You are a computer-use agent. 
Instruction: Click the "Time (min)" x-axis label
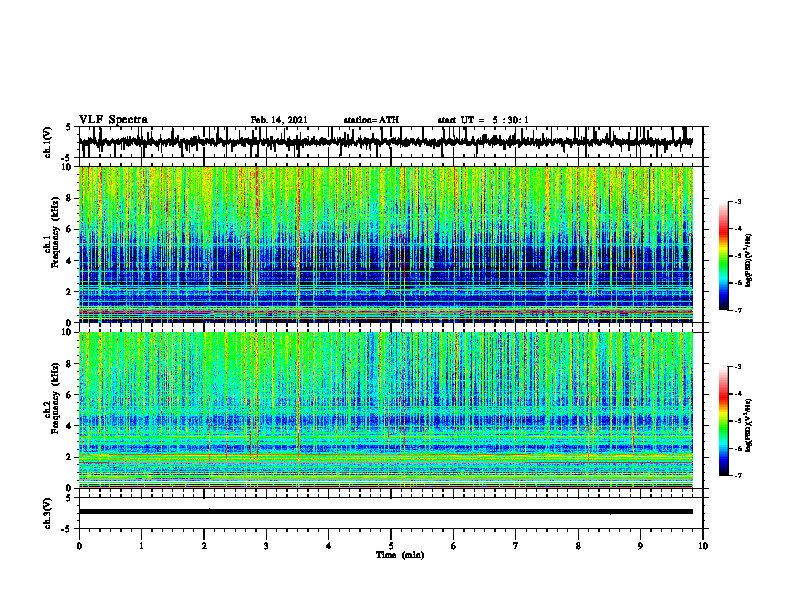click(400, 555)
